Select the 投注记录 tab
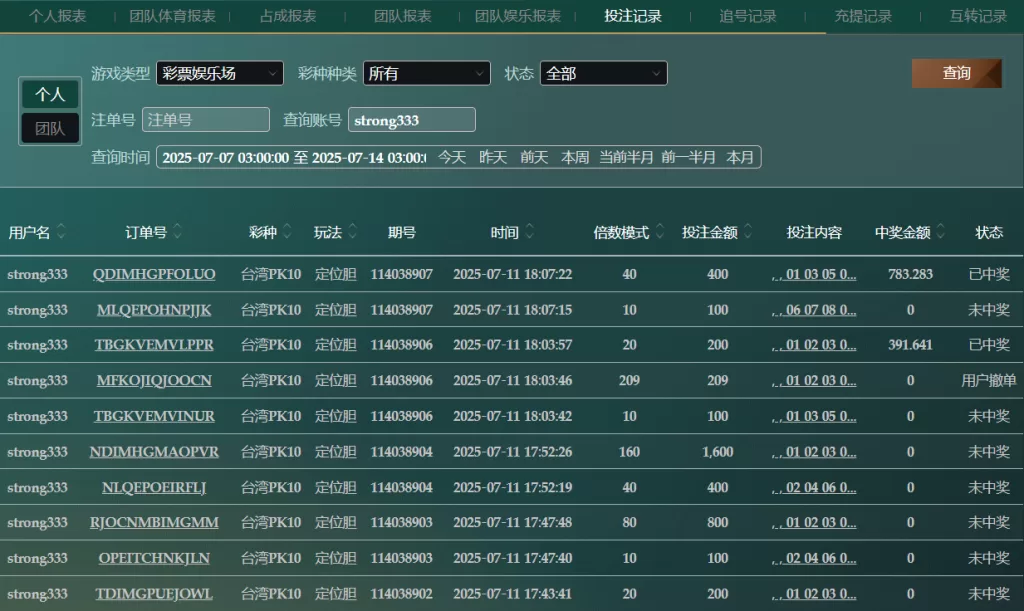The height and width of the screenshot is (611, 1024). [633, 16]
